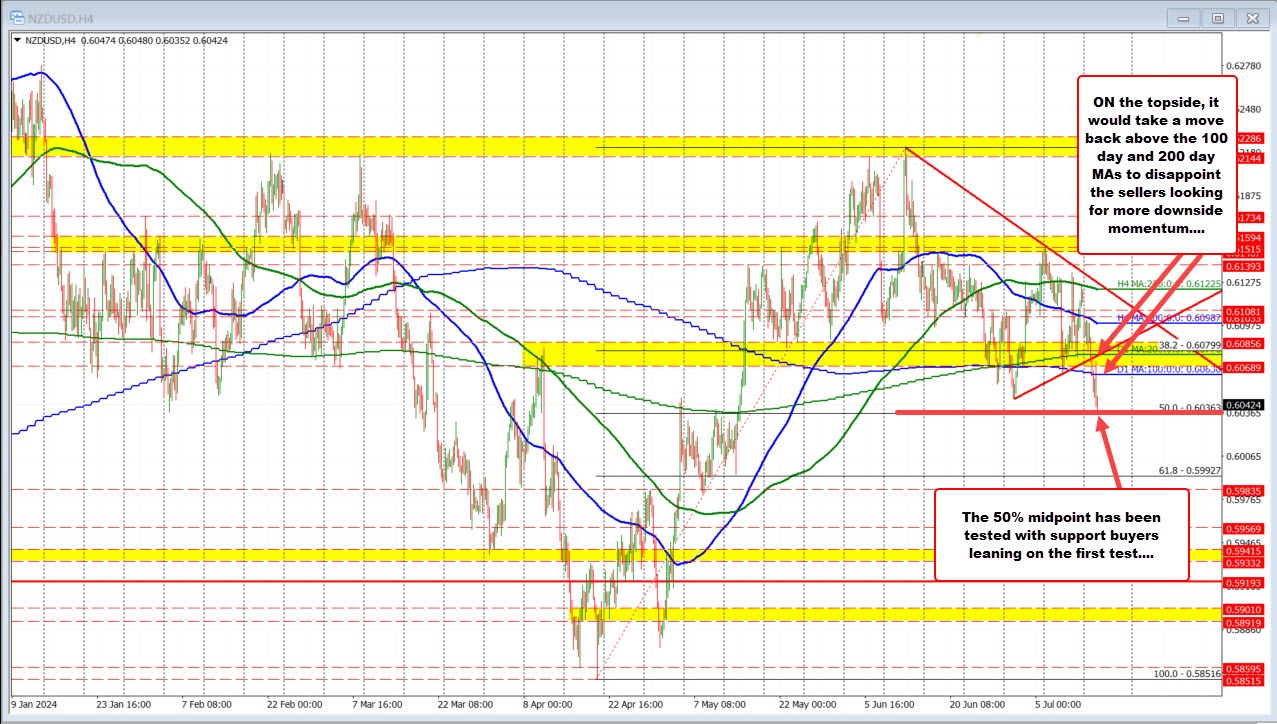This screenshot has height=724, width=1277.
Task: Close the NZDUSD,H4 chart window
Action: (1250, 17)
